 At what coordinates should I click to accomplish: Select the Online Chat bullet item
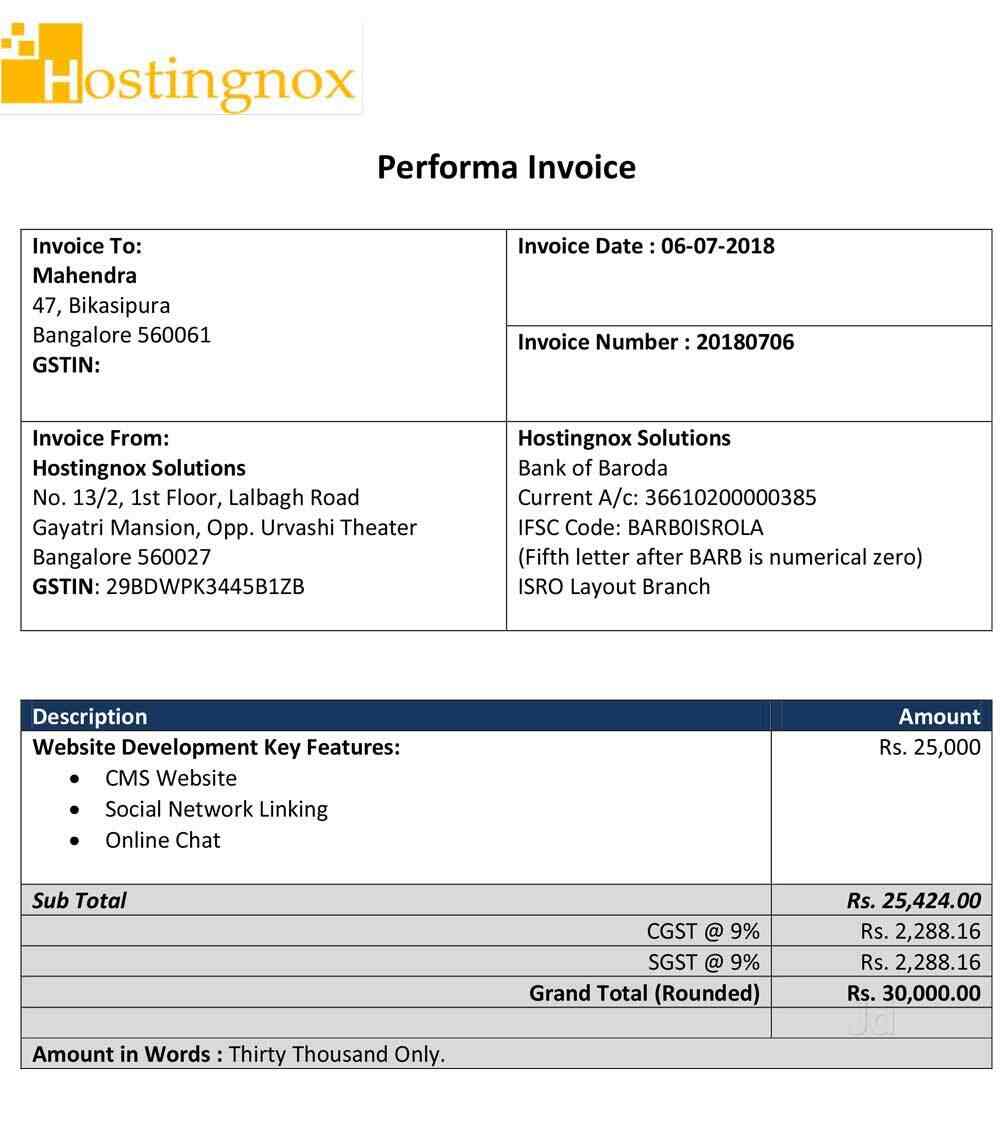click(162, 840)
